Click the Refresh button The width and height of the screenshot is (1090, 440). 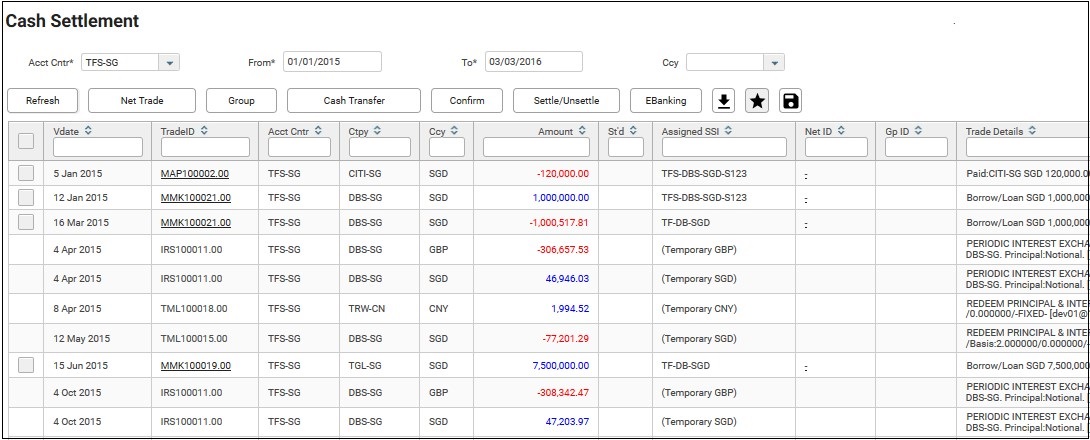pos(42,101)
